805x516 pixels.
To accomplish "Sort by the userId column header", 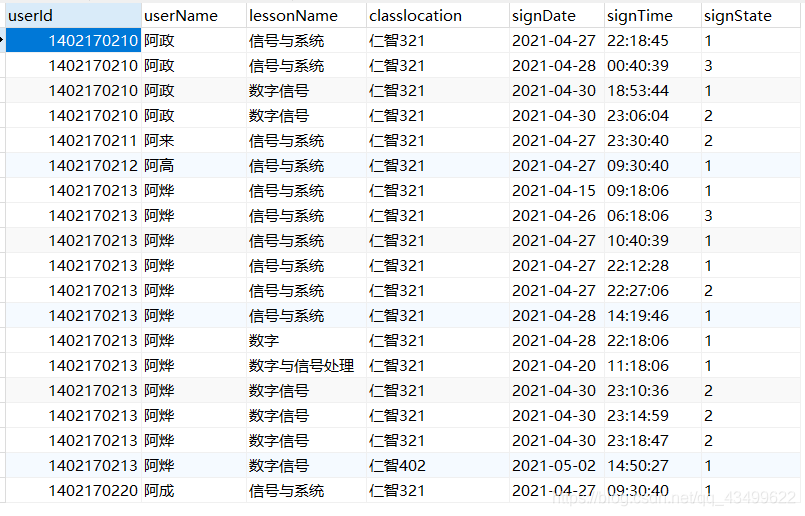I will 73,15.
